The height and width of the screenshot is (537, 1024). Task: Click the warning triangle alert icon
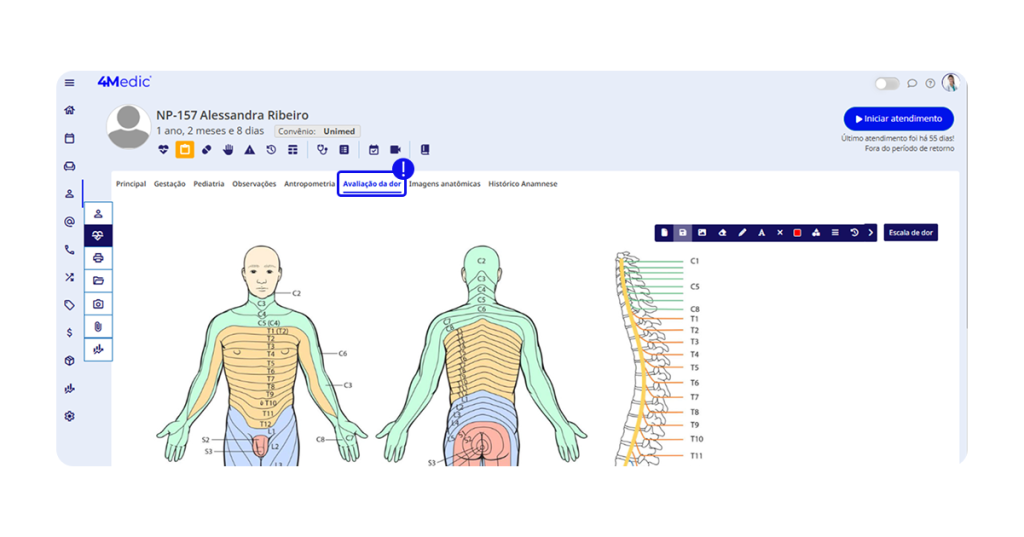[x=250, y=150]
